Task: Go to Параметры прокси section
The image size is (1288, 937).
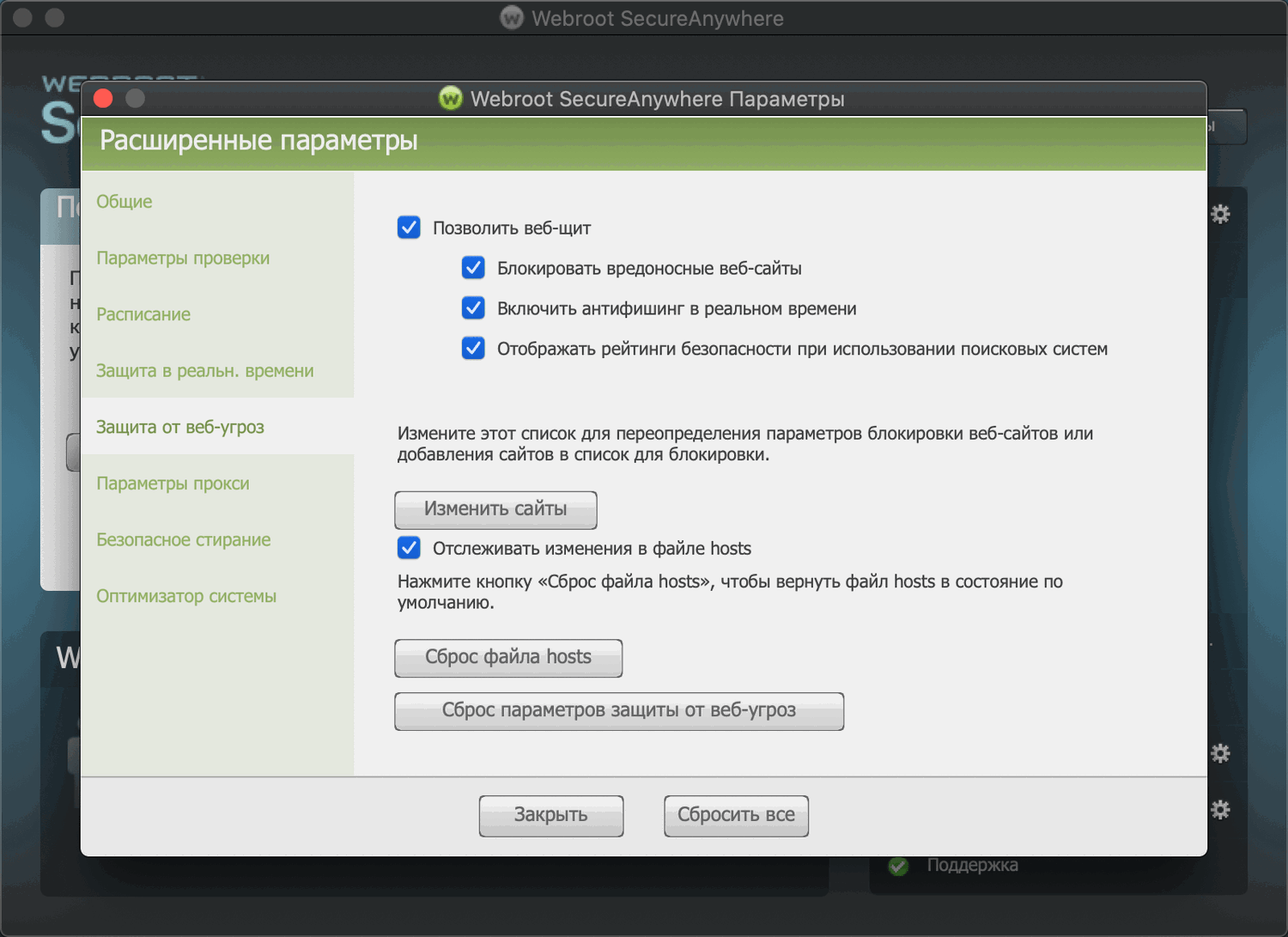Action: 173,484
